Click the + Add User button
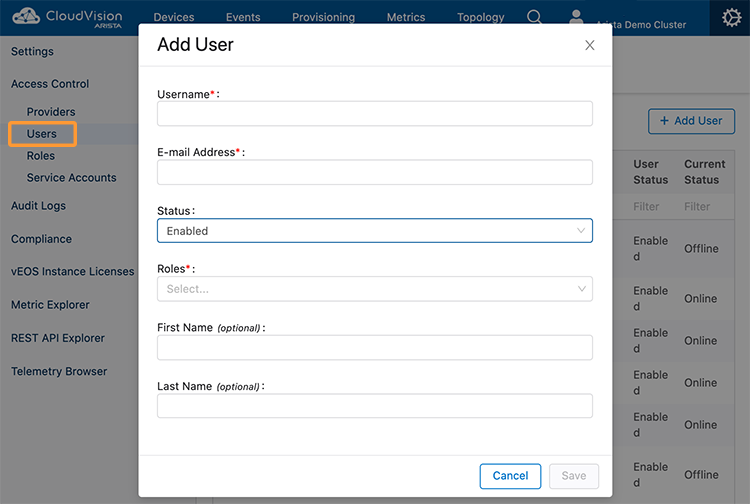Screen dimensions: 750x504 (x=691, y=121)
